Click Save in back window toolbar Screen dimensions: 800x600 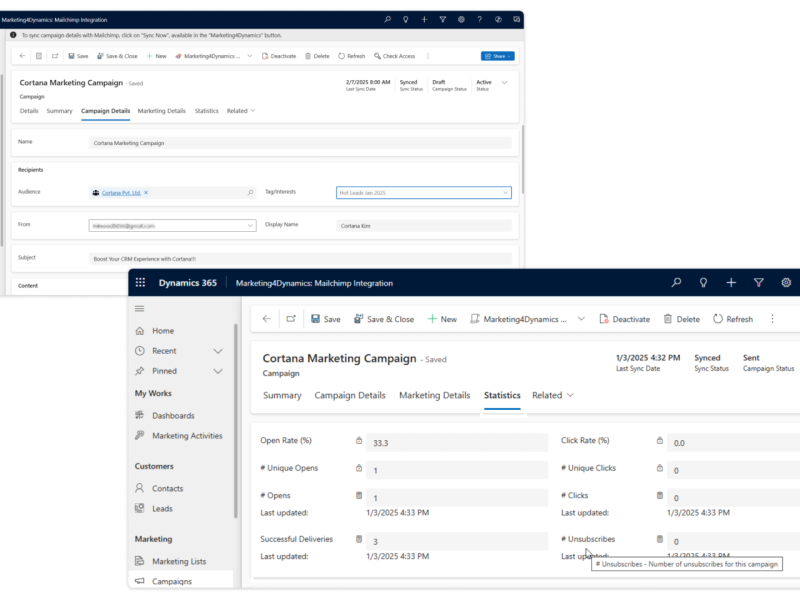click(x=79, y=56)
